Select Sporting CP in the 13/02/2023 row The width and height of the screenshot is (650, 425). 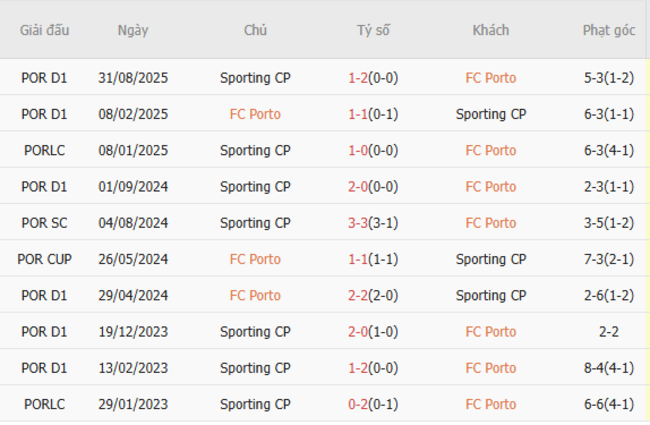click(255, 368)
